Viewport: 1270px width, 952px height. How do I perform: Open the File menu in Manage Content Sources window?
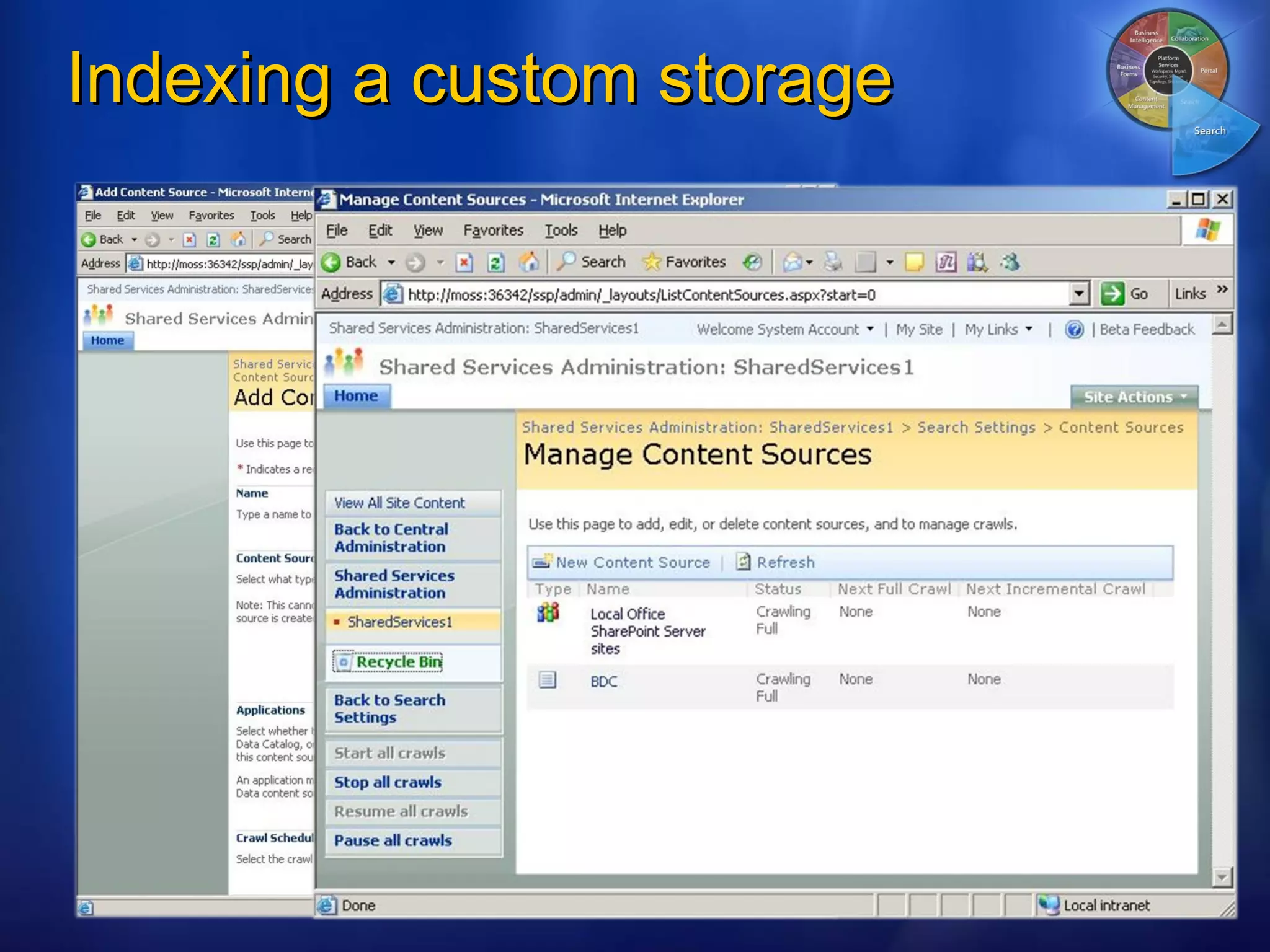[337, 230]
